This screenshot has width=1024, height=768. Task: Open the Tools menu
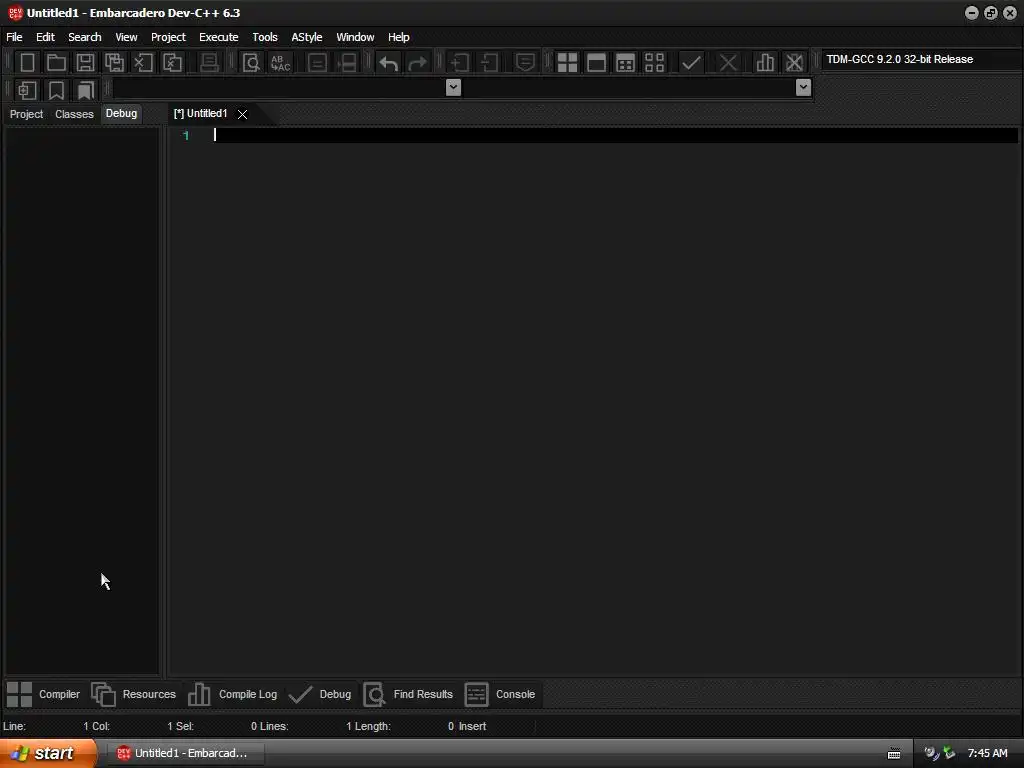coord(265,37)
